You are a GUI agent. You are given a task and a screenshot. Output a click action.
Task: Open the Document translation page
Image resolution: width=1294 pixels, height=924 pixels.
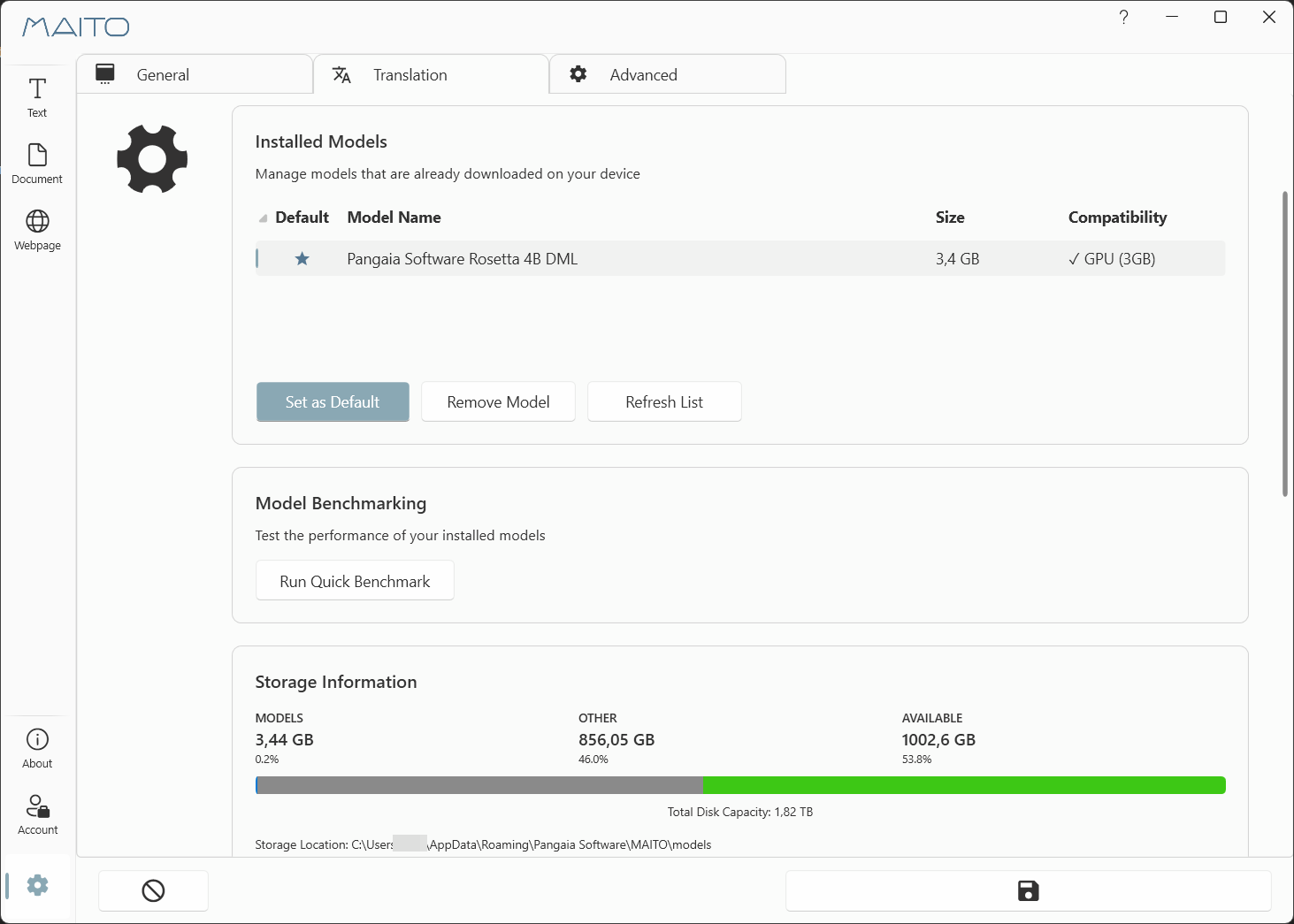tap(37, 164)
